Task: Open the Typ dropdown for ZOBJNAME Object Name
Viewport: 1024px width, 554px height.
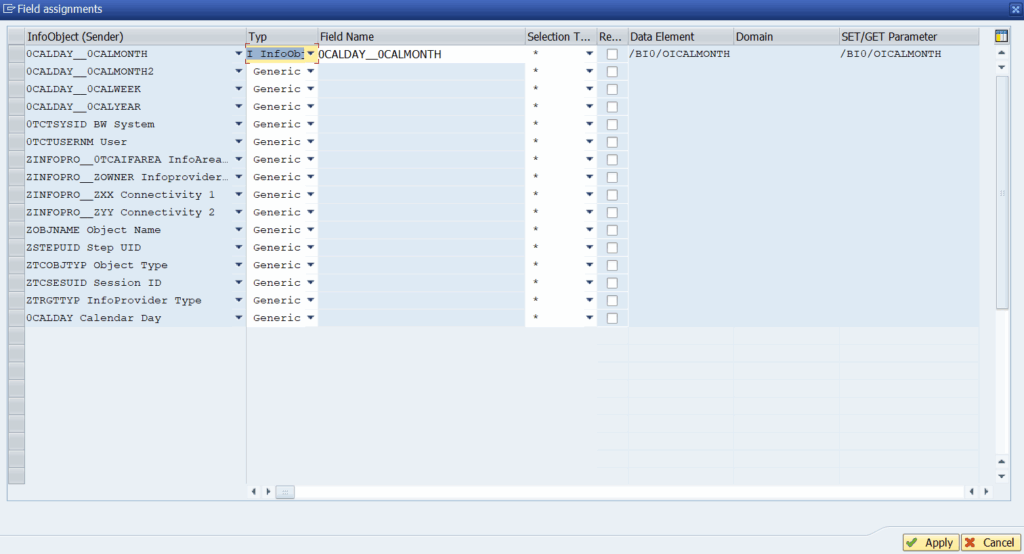Action: pos(311,230)
